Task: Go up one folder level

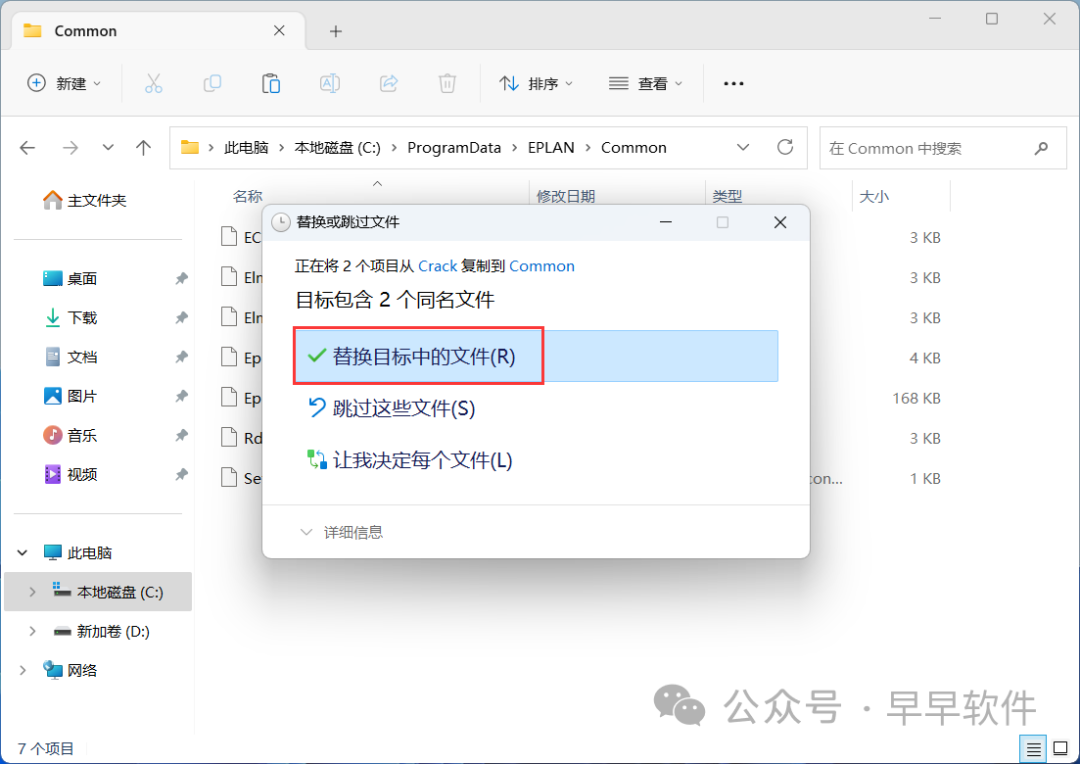Action: [x=144, y=148]
